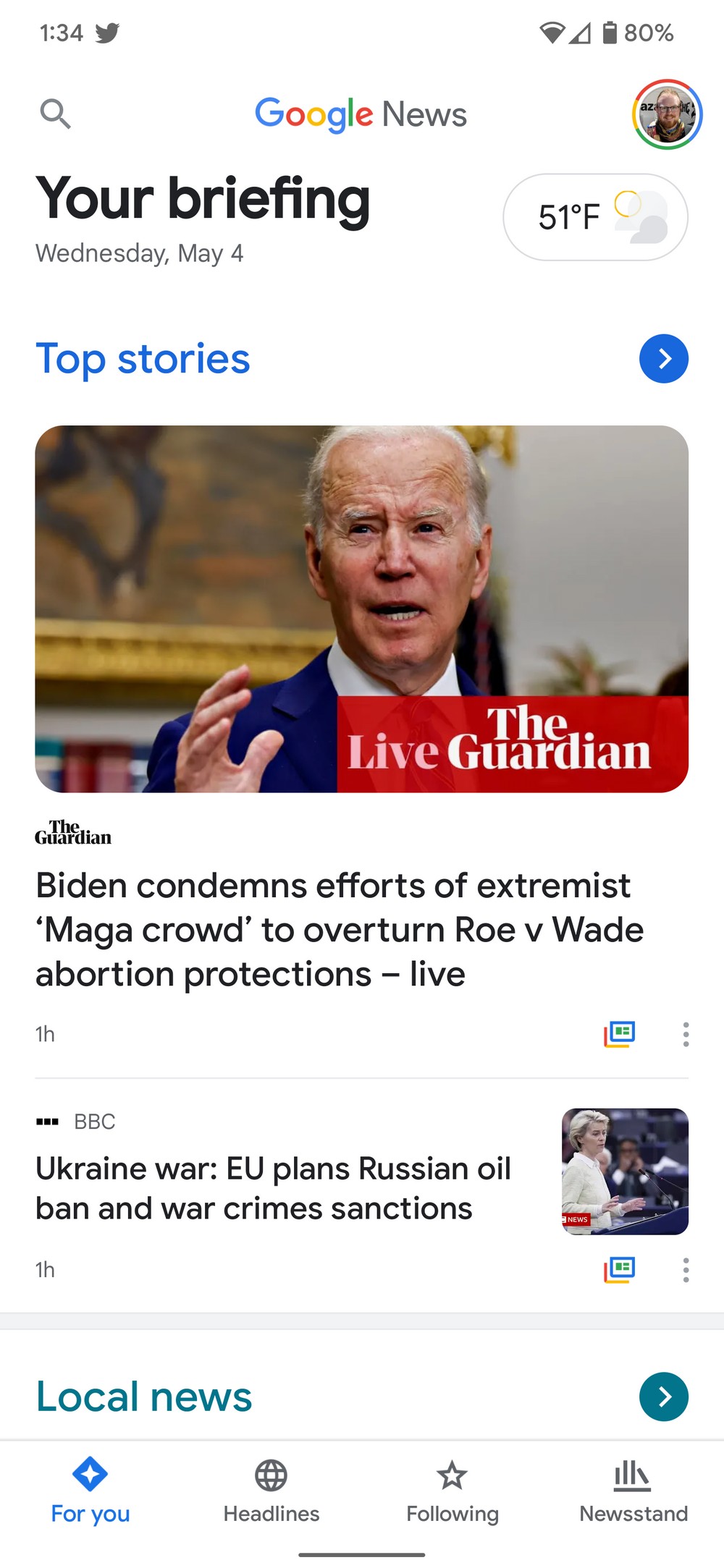
Task: Tap the Following star icon
Action: [452, 1475]
